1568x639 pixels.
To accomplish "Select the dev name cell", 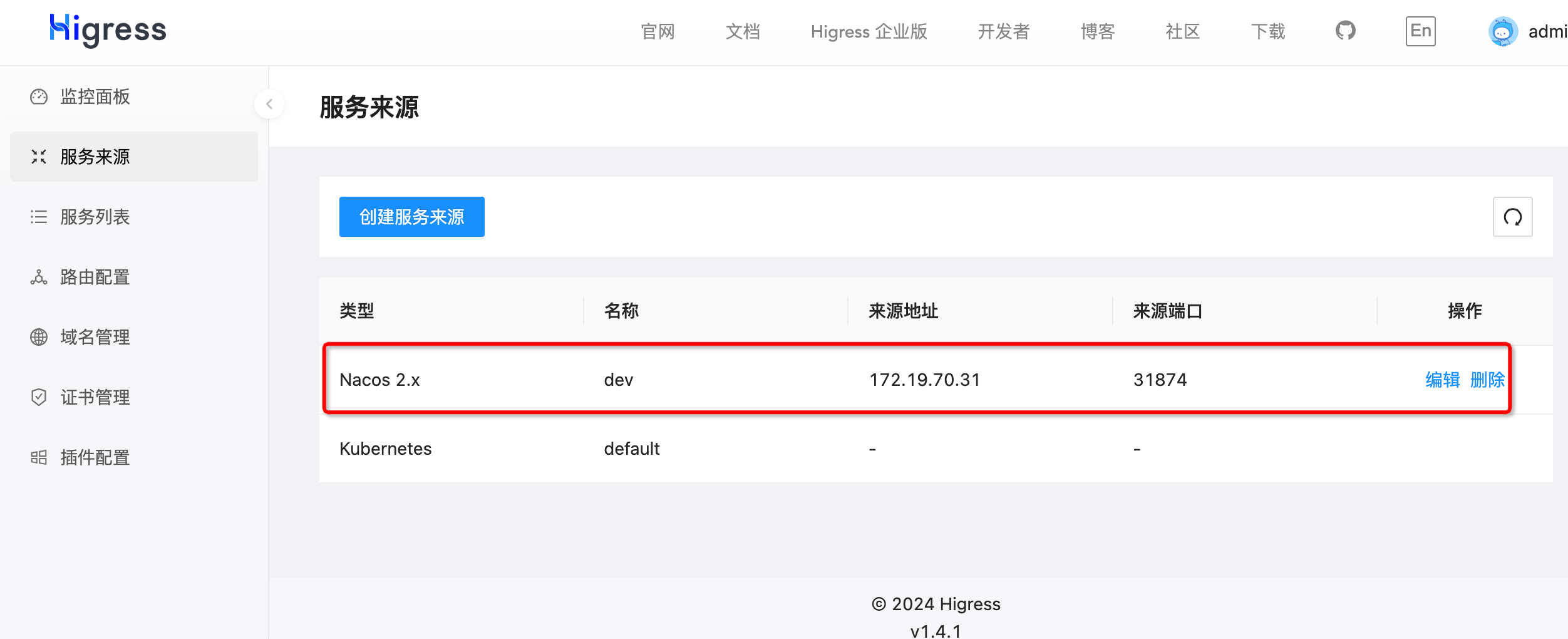I will pos(619,380).
